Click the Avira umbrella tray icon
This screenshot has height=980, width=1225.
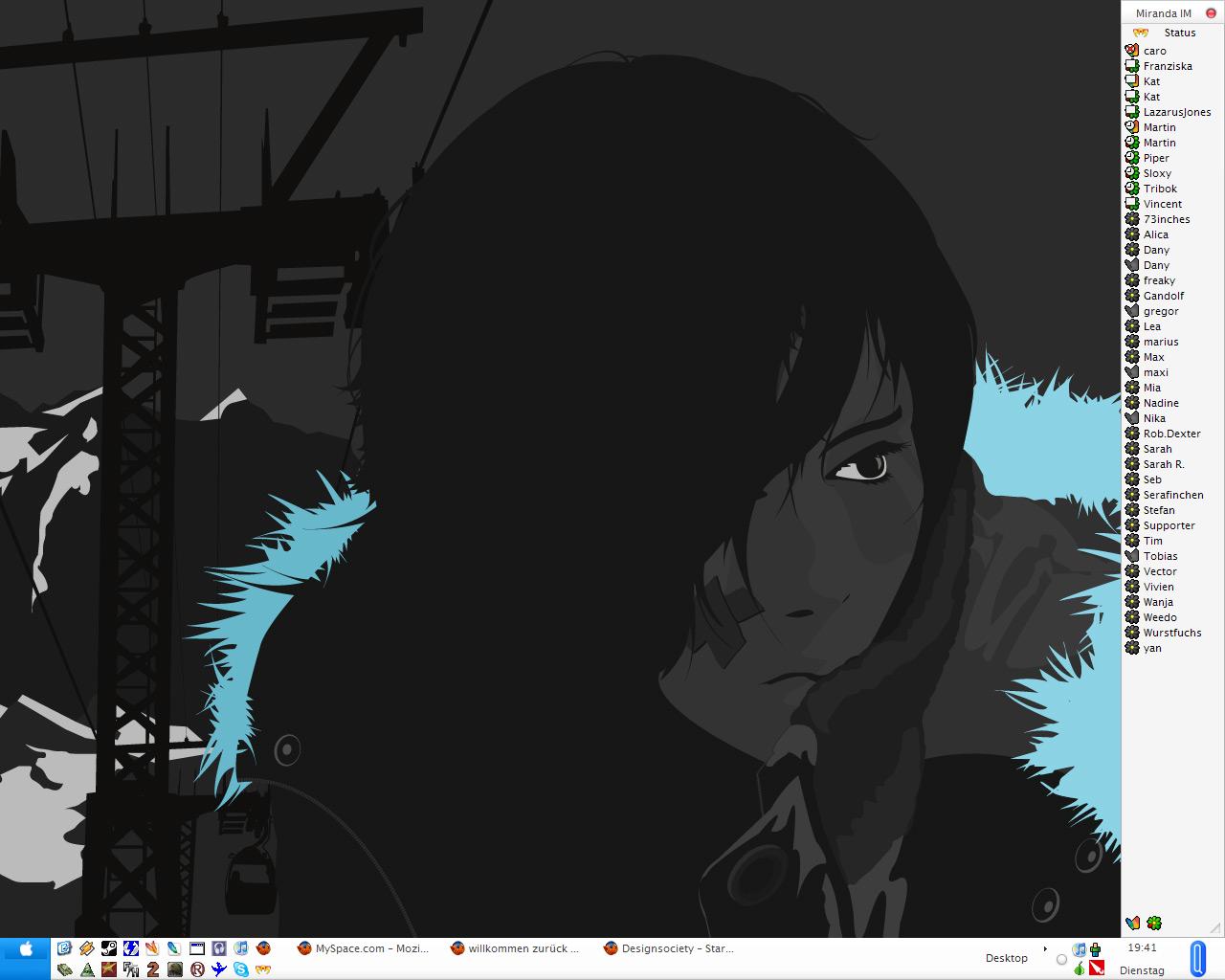coord(1097,968)
